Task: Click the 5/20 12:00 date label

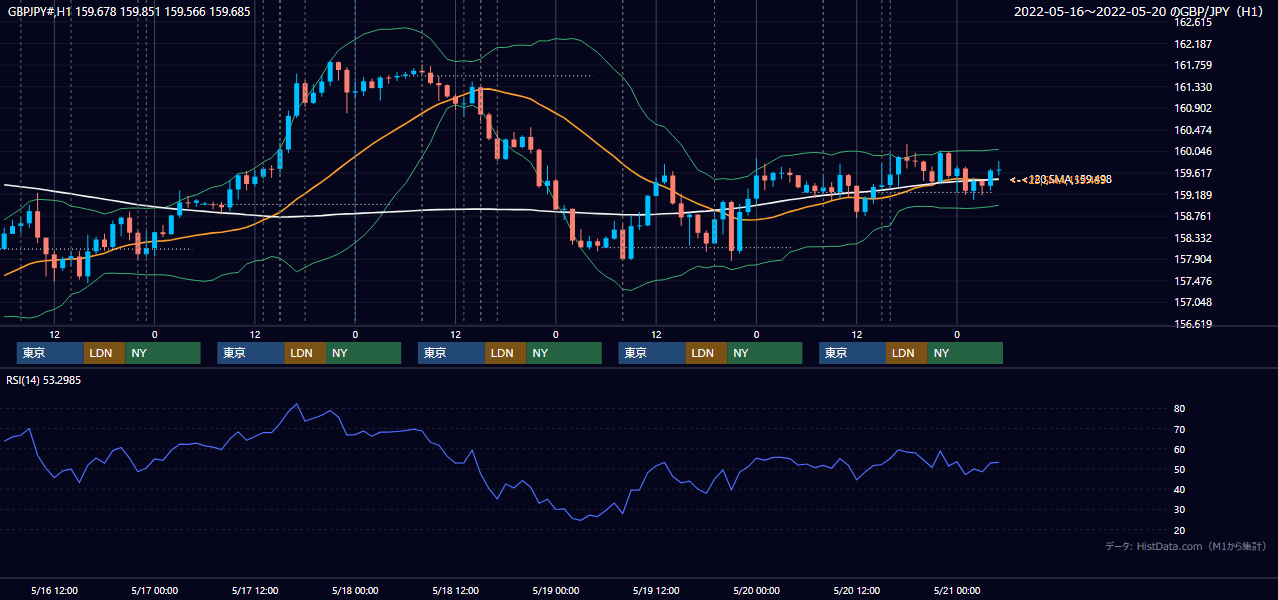Action: click(x=857, y=591)
